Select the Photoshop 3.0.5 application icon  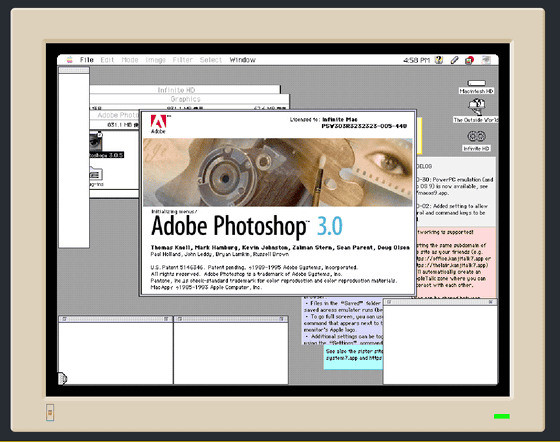pos(96,142)
